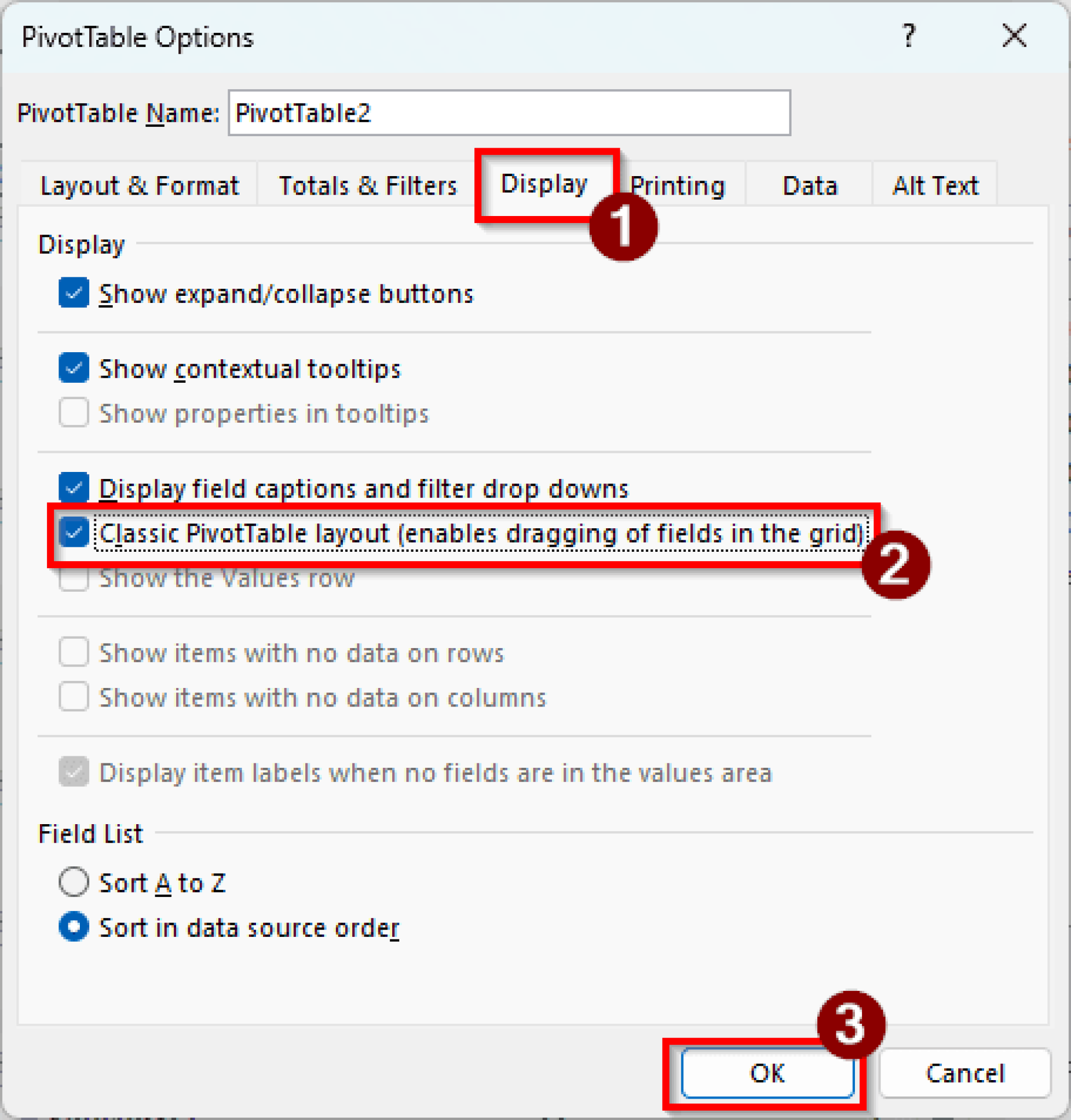Dismiss the dialog with Cancel

[965, 1073]
